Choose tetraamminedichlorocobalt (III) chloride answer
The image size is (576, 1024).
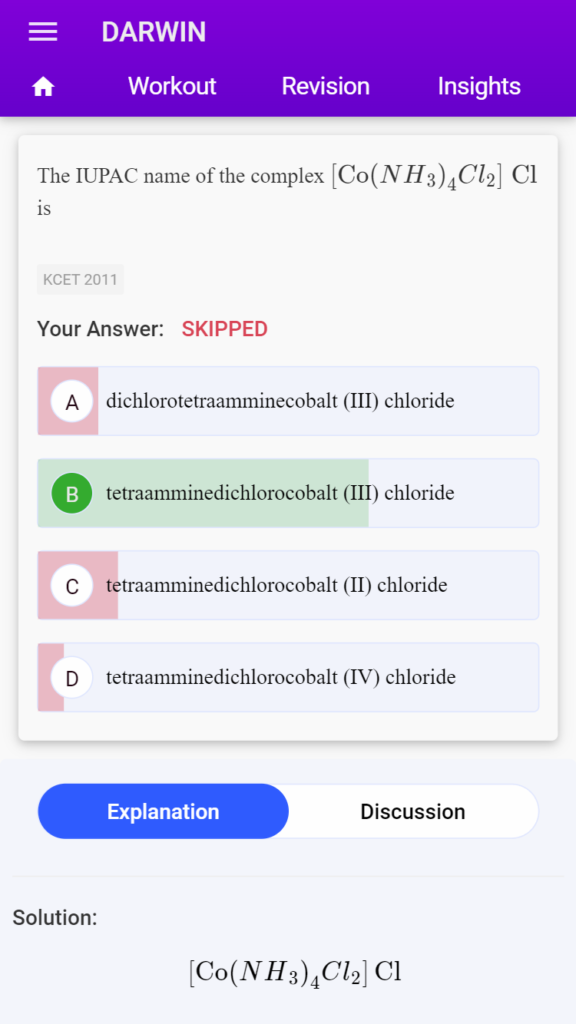click(x=288, y=493)
